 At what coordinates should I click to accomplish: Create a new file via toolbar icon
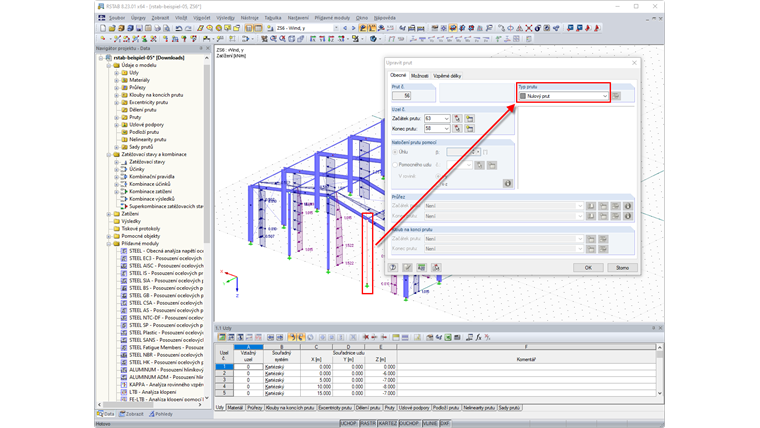pyautogui.click(x=103, y=28)
